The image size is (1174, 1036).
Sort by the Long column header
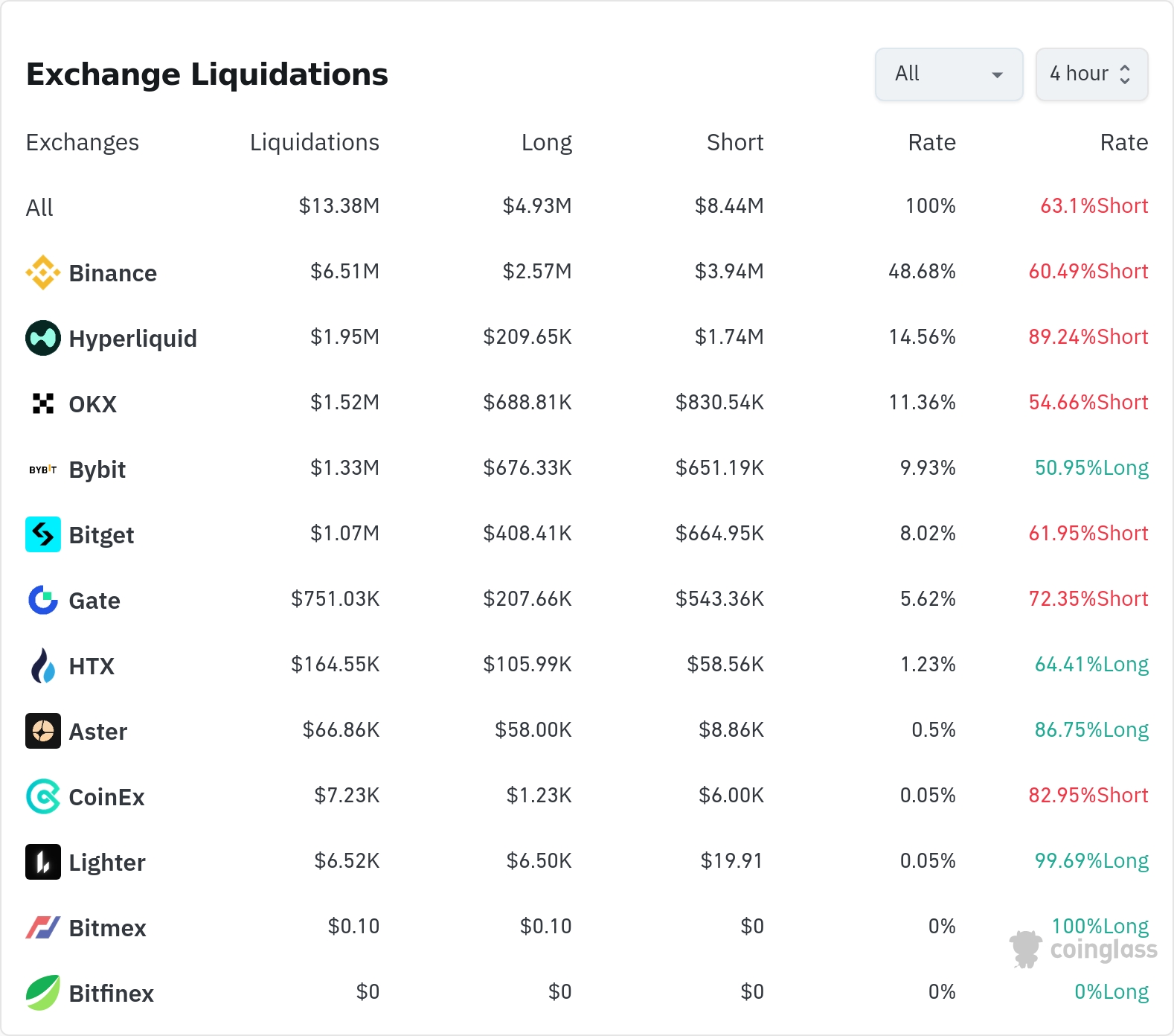tap(546, 142)
